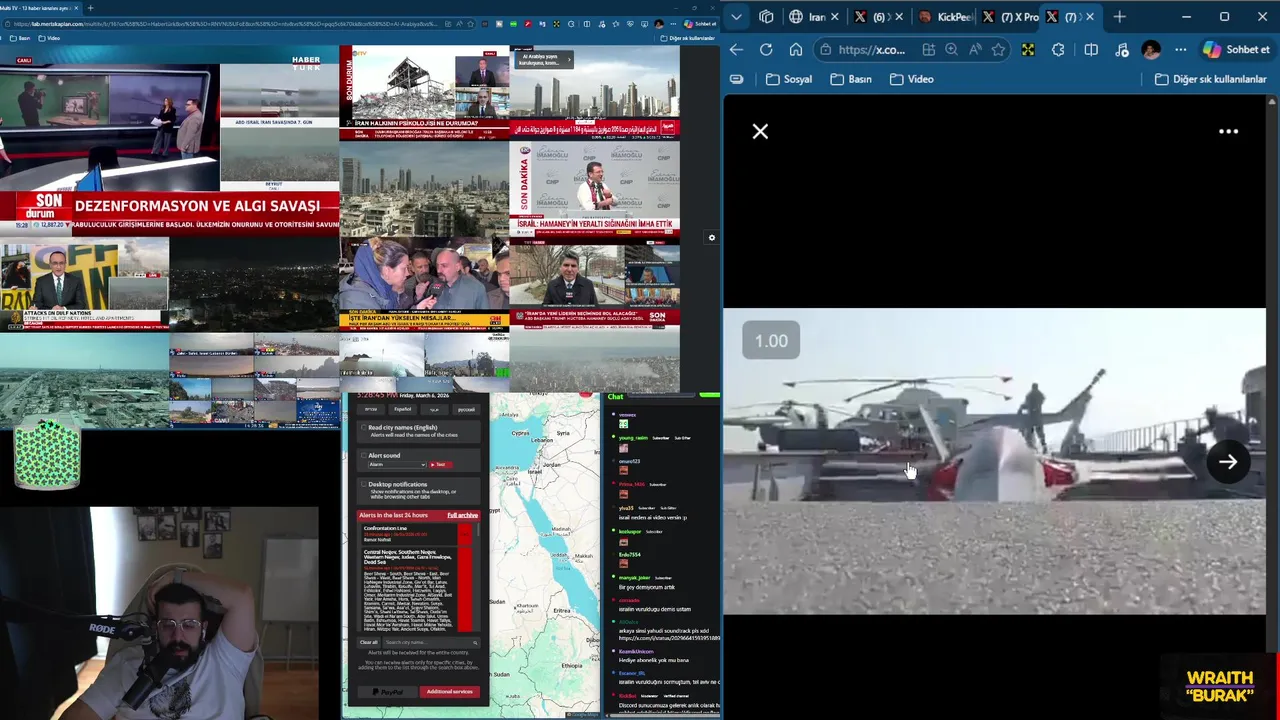The image size is (1280, 720).
Task: Expand 'Diğer sık kullanılanlar' in left window
Action: [x=688, y=38]
